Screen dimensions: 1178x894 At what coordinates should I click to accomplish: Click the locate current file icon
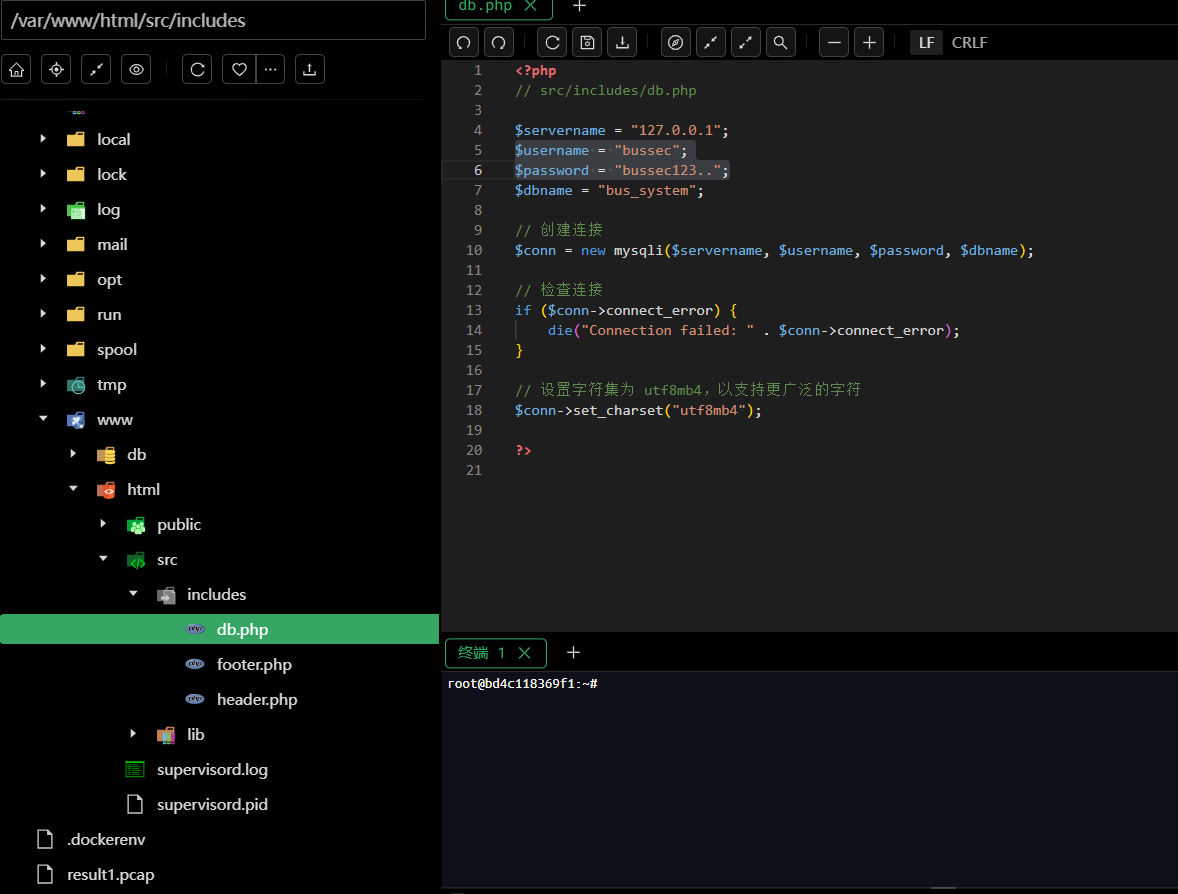[56, 69]
